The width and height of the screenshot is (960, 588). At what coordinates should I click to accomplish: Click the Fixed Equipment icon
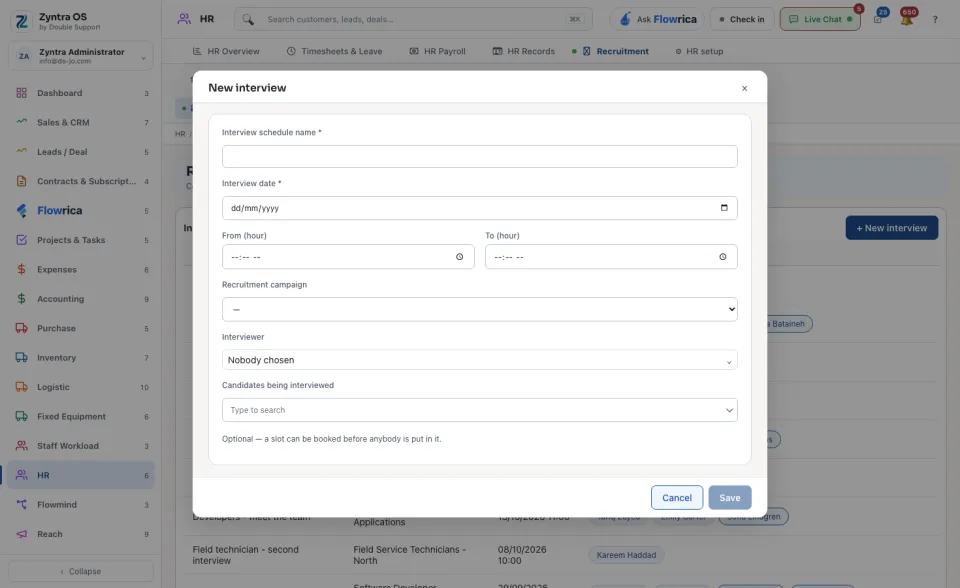tap(21, 416)
